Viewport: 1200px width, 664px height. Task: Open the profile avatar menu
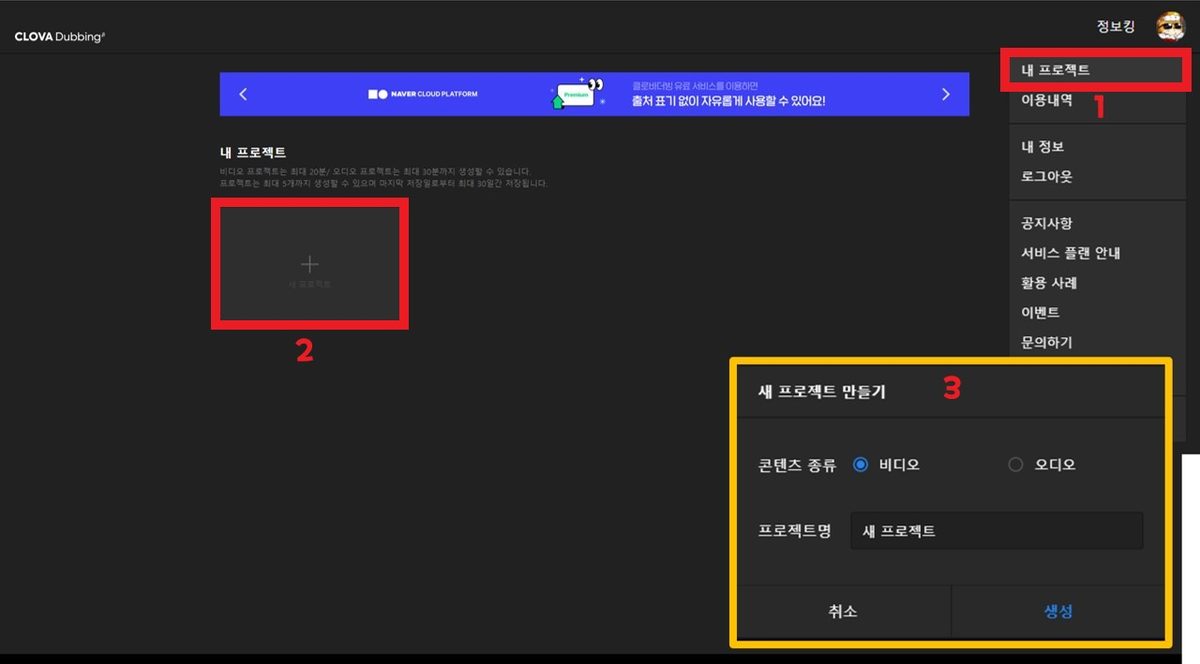click(x=1170, y=27)
